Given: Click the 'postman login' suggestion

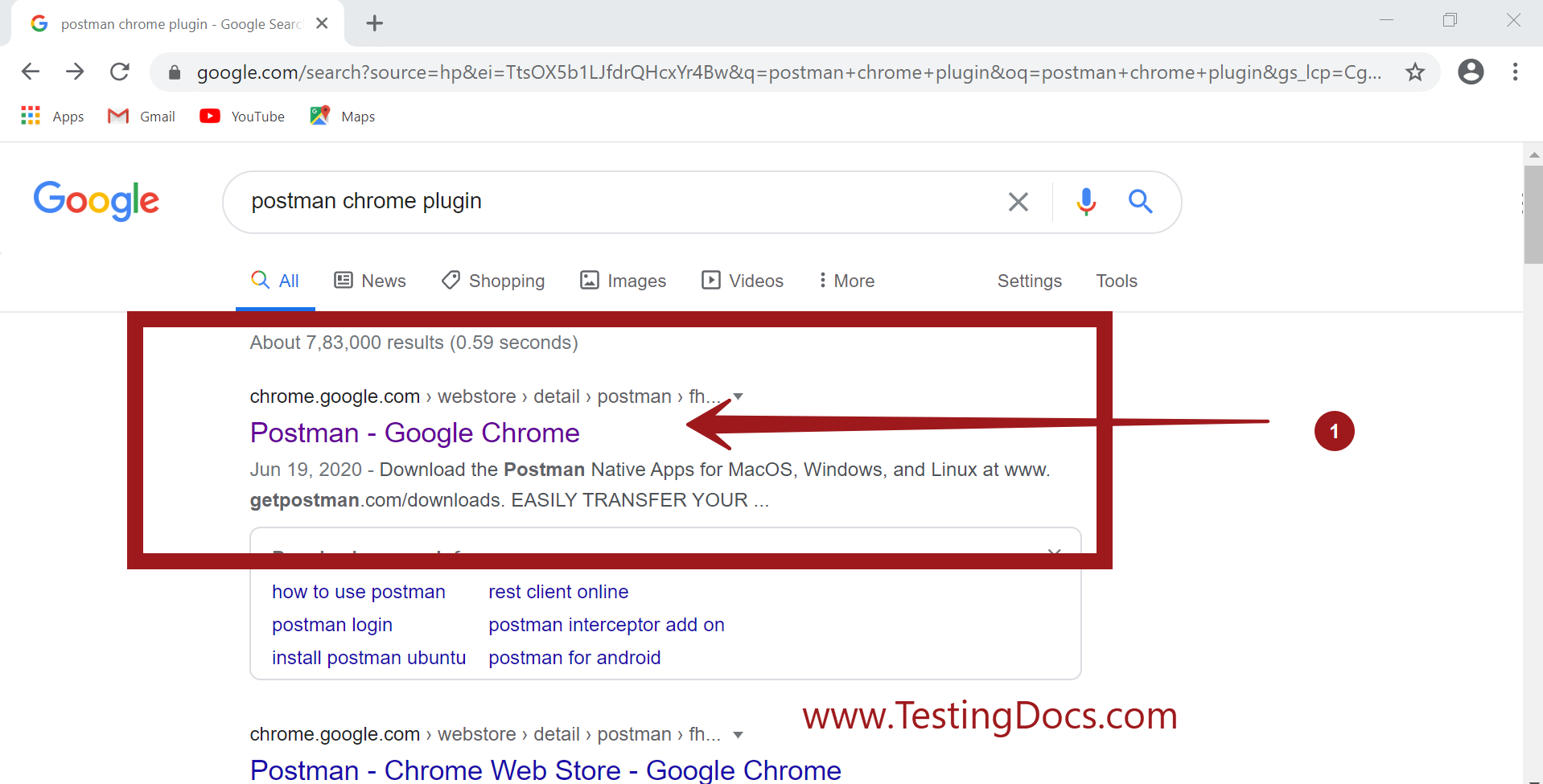Looking at the screenshot, I should coord(332,625).
